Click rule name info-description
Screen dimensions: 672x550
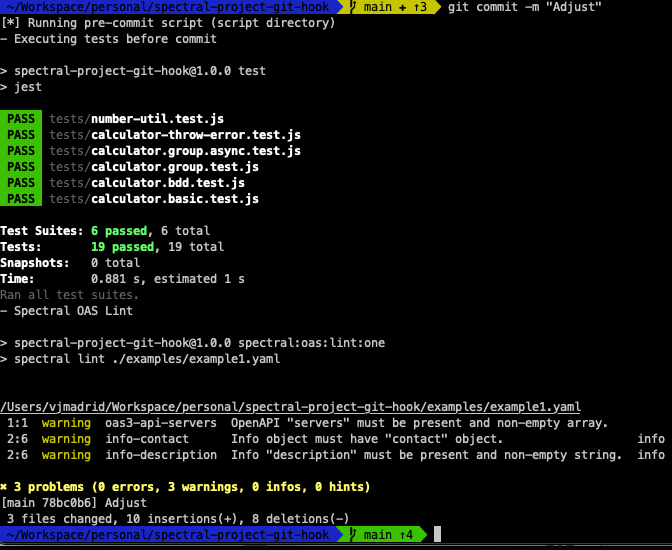click(x=161, y=455)
